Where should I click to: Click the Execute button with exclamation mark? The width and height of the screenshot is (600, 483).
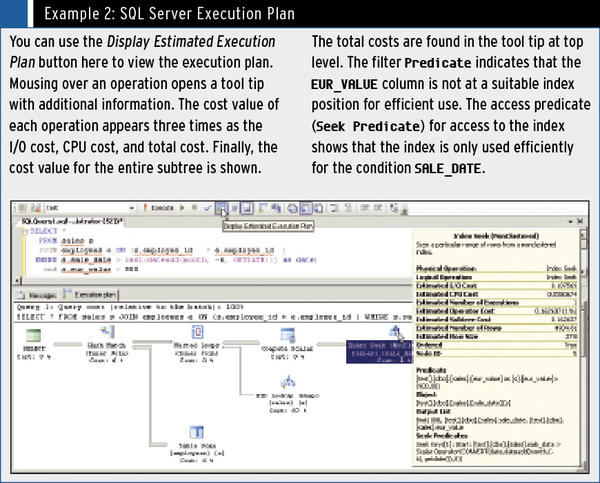coord(159,208)
